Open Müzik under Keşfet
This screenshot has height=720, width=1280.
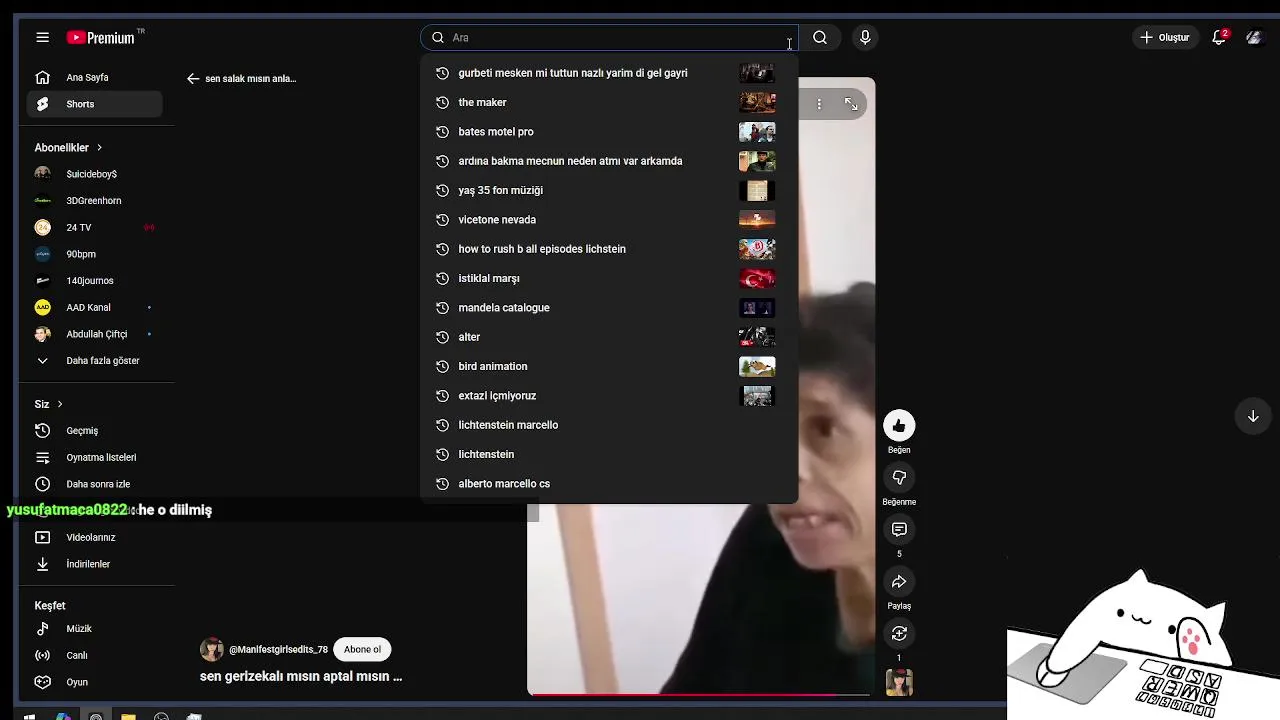tap(95, 628)
